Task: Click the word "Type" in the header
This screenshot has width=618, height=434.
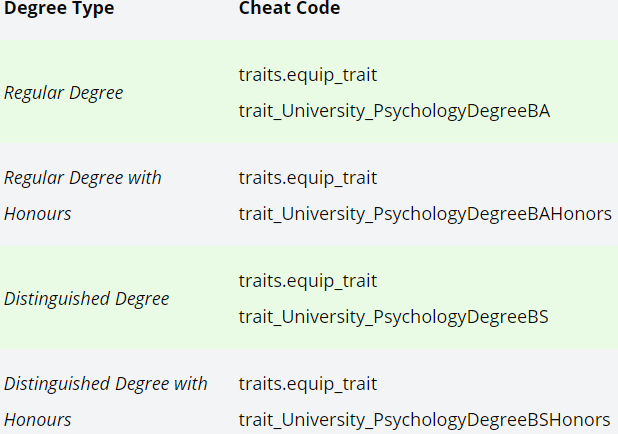Action: tap(93, 9)
